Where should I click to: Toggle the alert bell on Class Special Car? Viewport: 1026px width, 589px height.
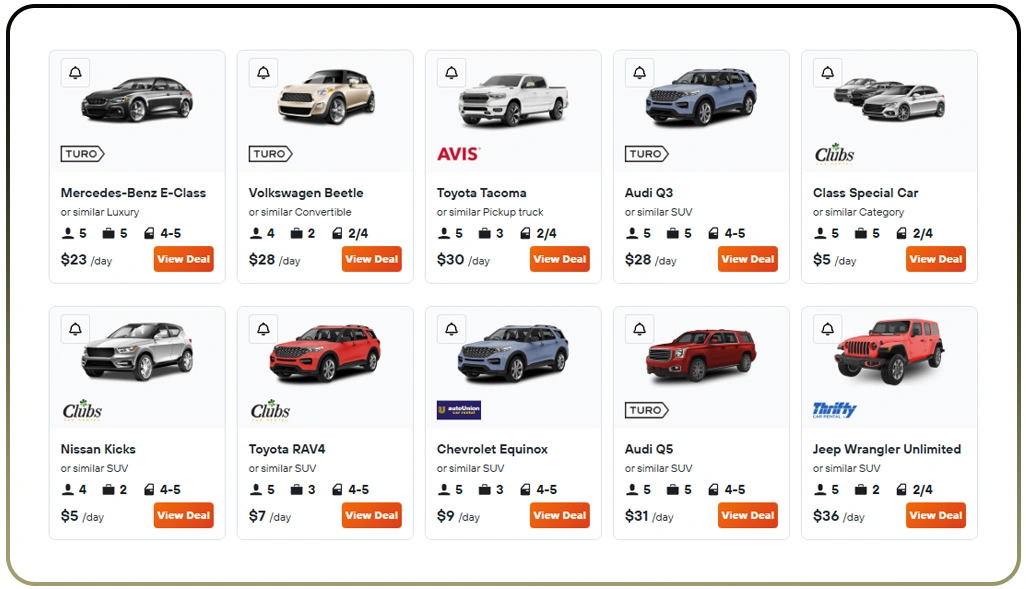827,72
